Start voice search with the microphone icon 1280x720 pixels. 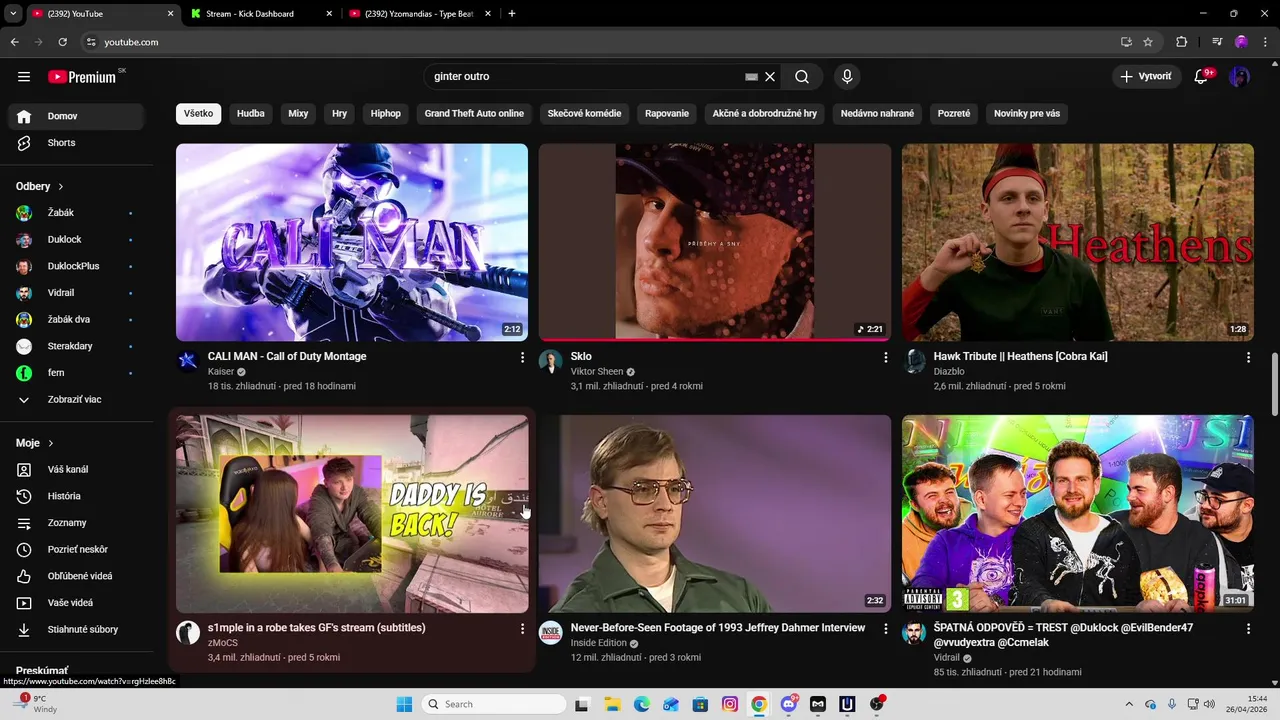(847, 77)
